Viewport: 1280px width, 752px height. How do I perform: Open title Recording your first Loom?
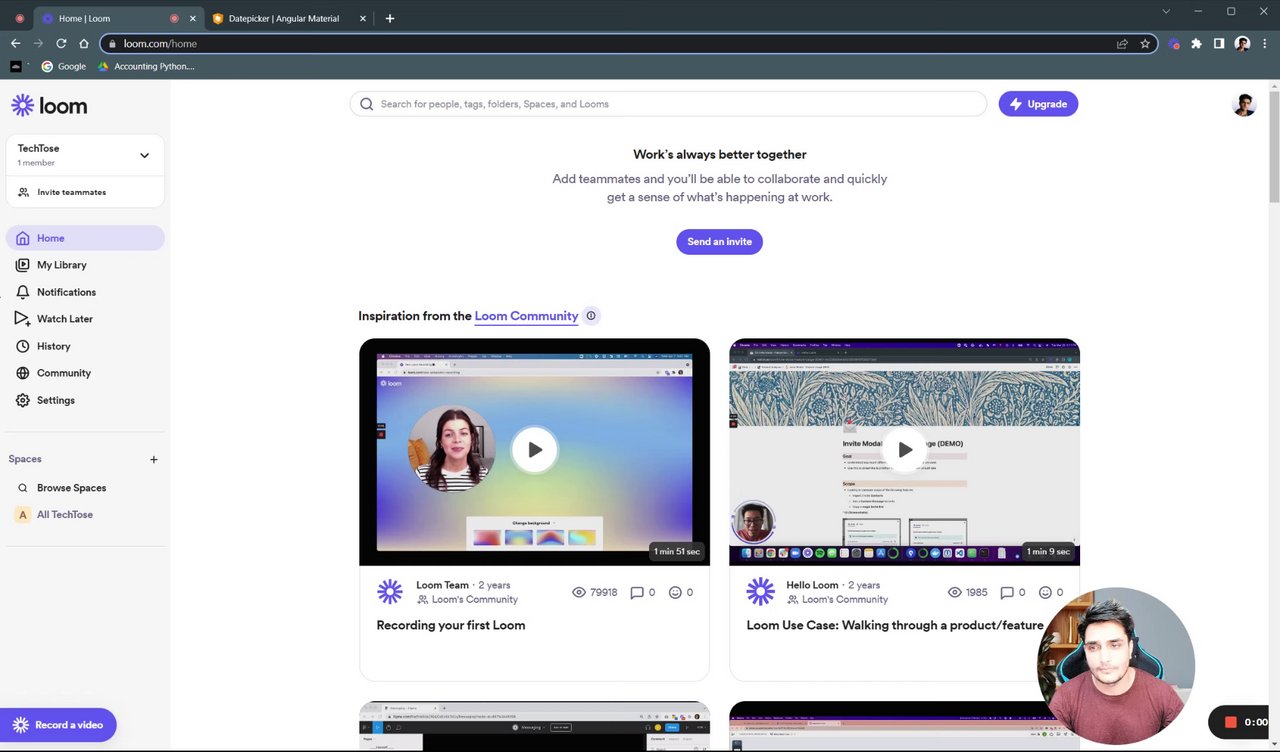click(451, 625)
